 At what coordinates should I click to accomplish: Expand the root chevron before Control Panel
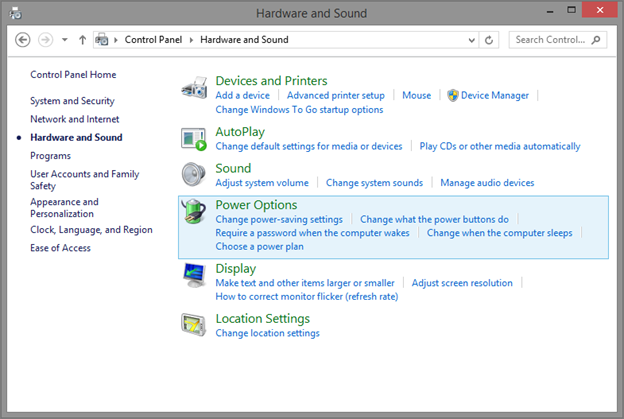coord(116,40)
